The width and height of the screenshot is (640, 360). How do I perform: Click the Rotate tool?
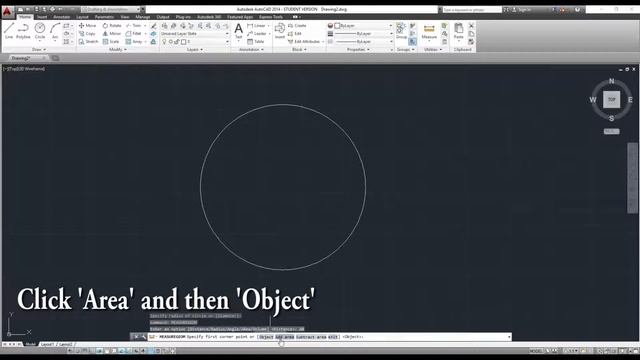(x=112, y=26)
